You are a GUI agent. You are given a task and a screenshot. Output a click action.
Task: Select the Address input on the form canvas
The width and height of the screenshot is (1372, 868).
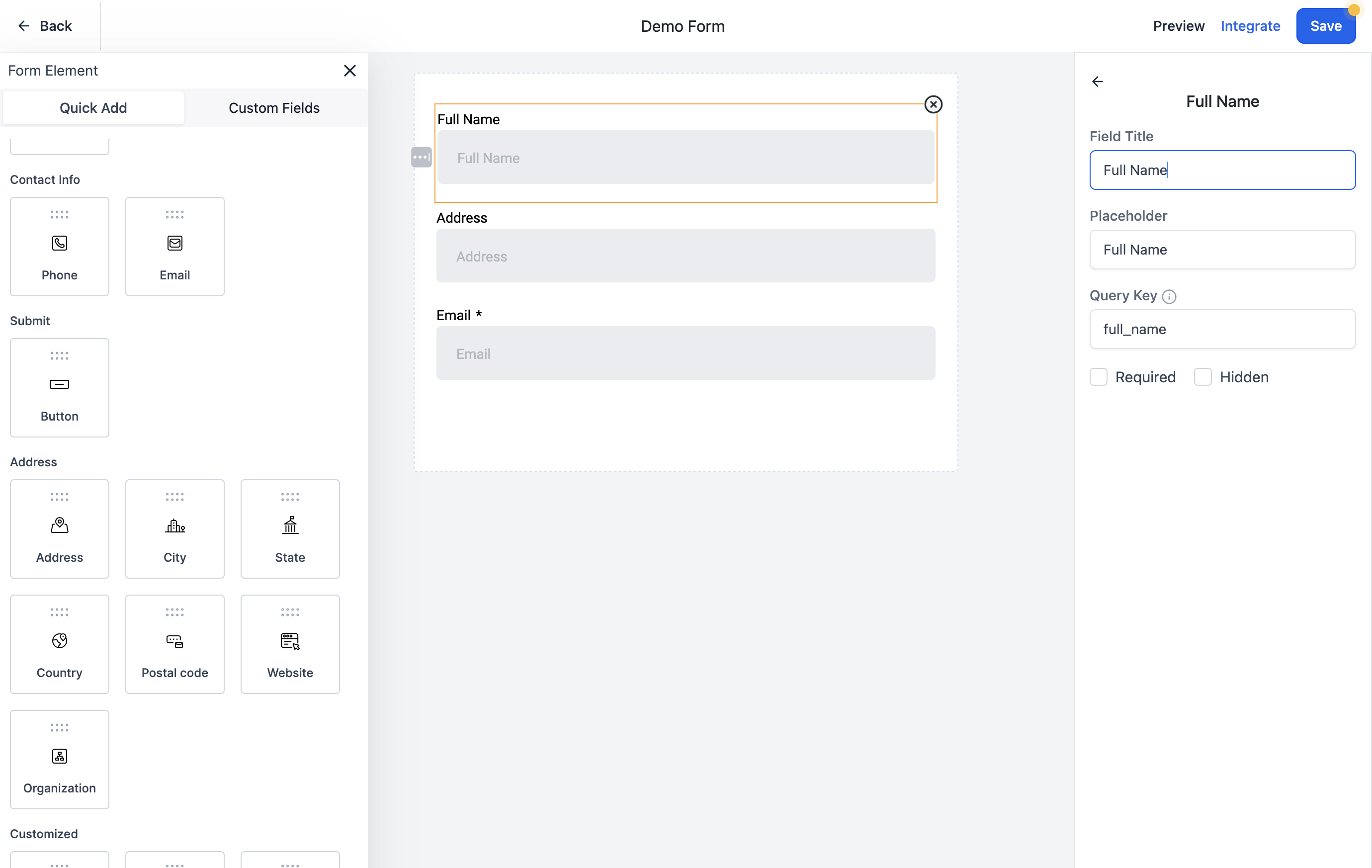click(686, 256)
